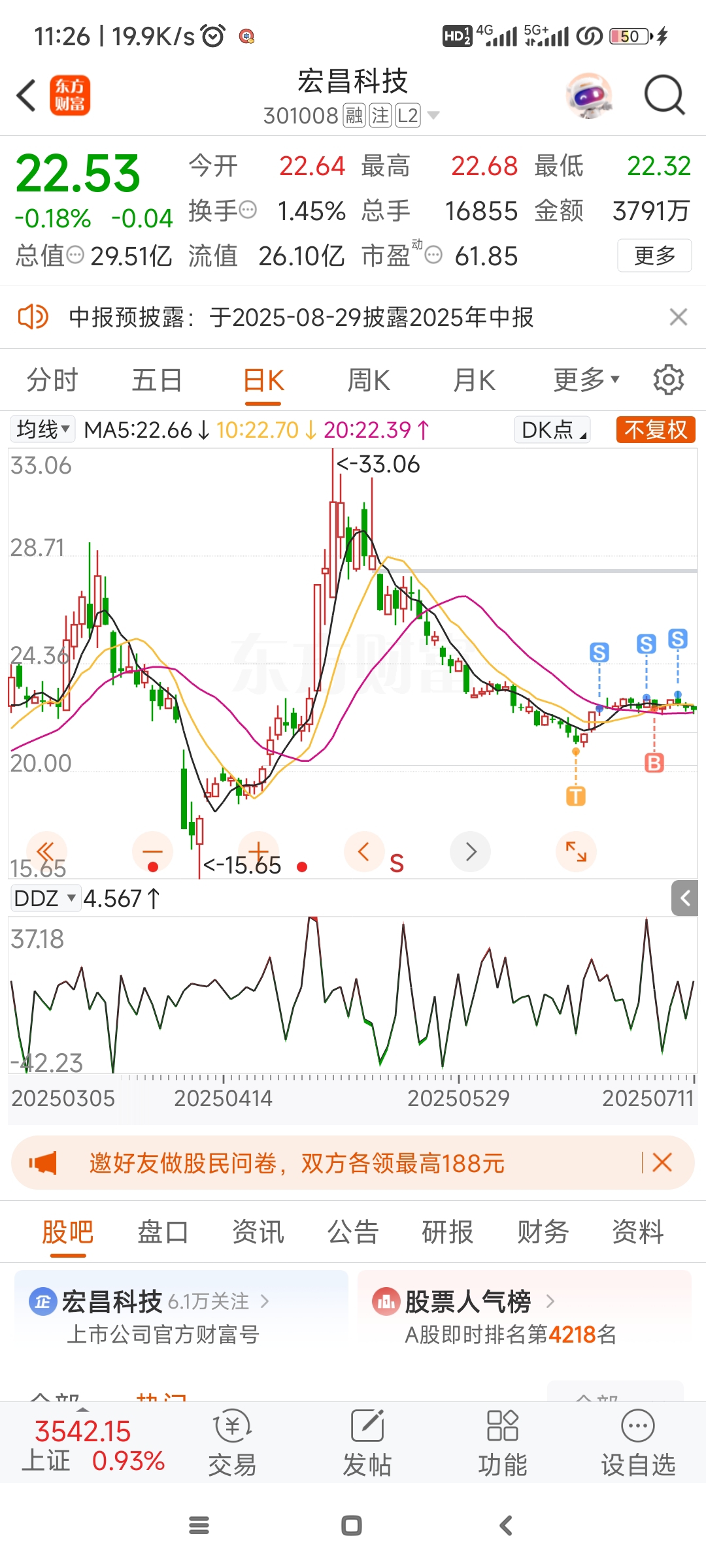Tap the 设自选 watchlist icon
Screen dimensions: 706x1568
point(638,1443)
